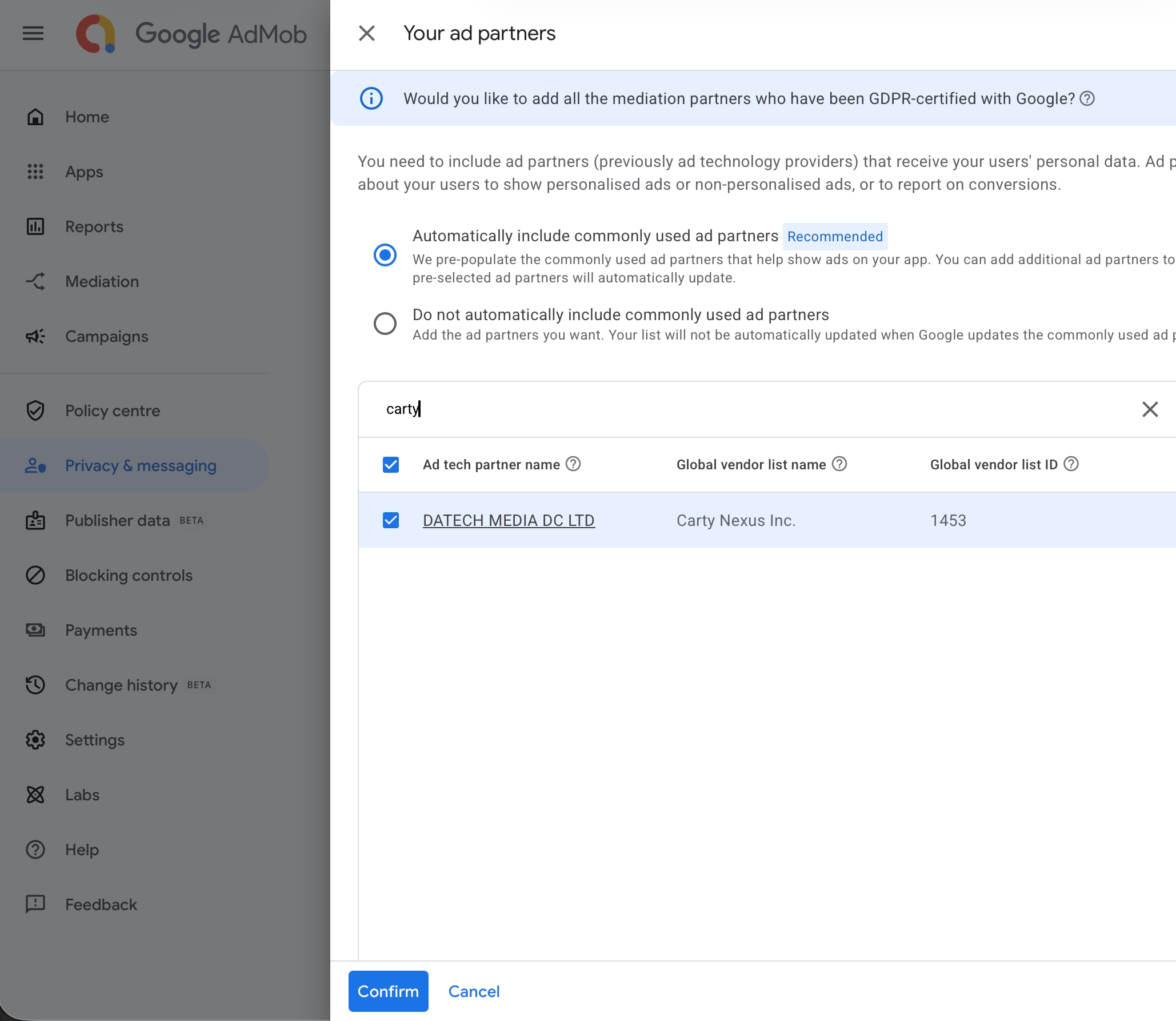Click the 'Recommended' badge label

point(835,236)
